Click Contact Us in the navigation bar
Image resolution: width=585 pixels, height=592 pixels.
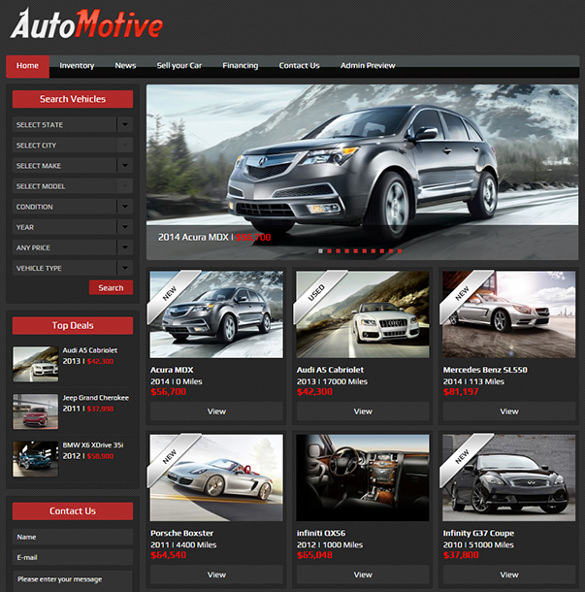pyautogui.click(x=299, y=66)
